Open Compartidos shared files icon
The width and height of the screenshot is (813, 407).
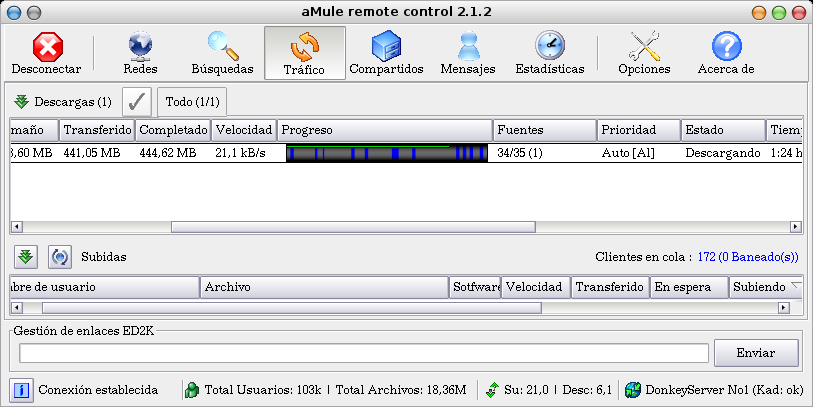pyautogui.click(x=386, y=47)
